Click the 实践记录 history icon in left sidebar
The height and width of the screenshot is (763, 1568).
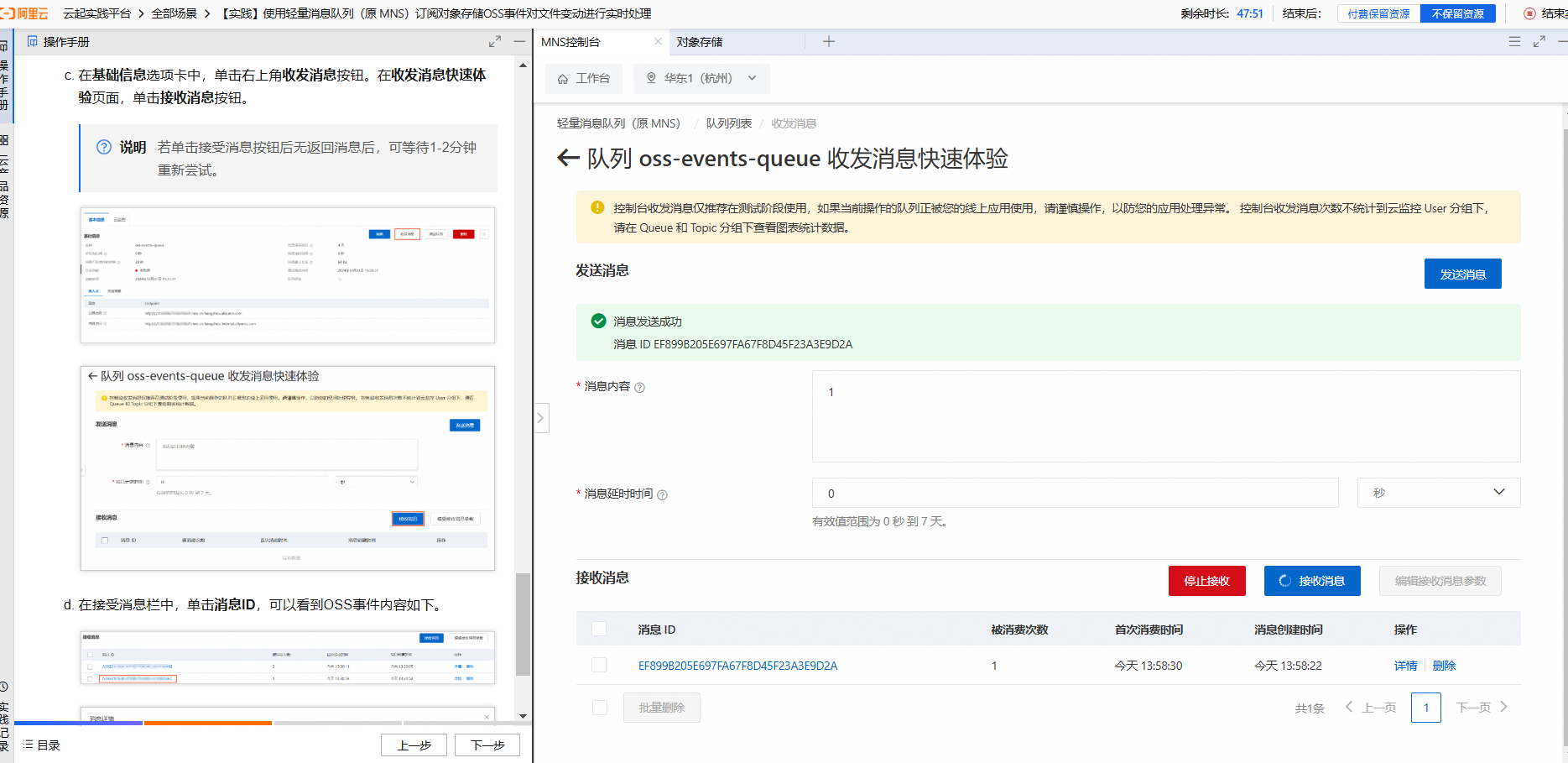4,687
